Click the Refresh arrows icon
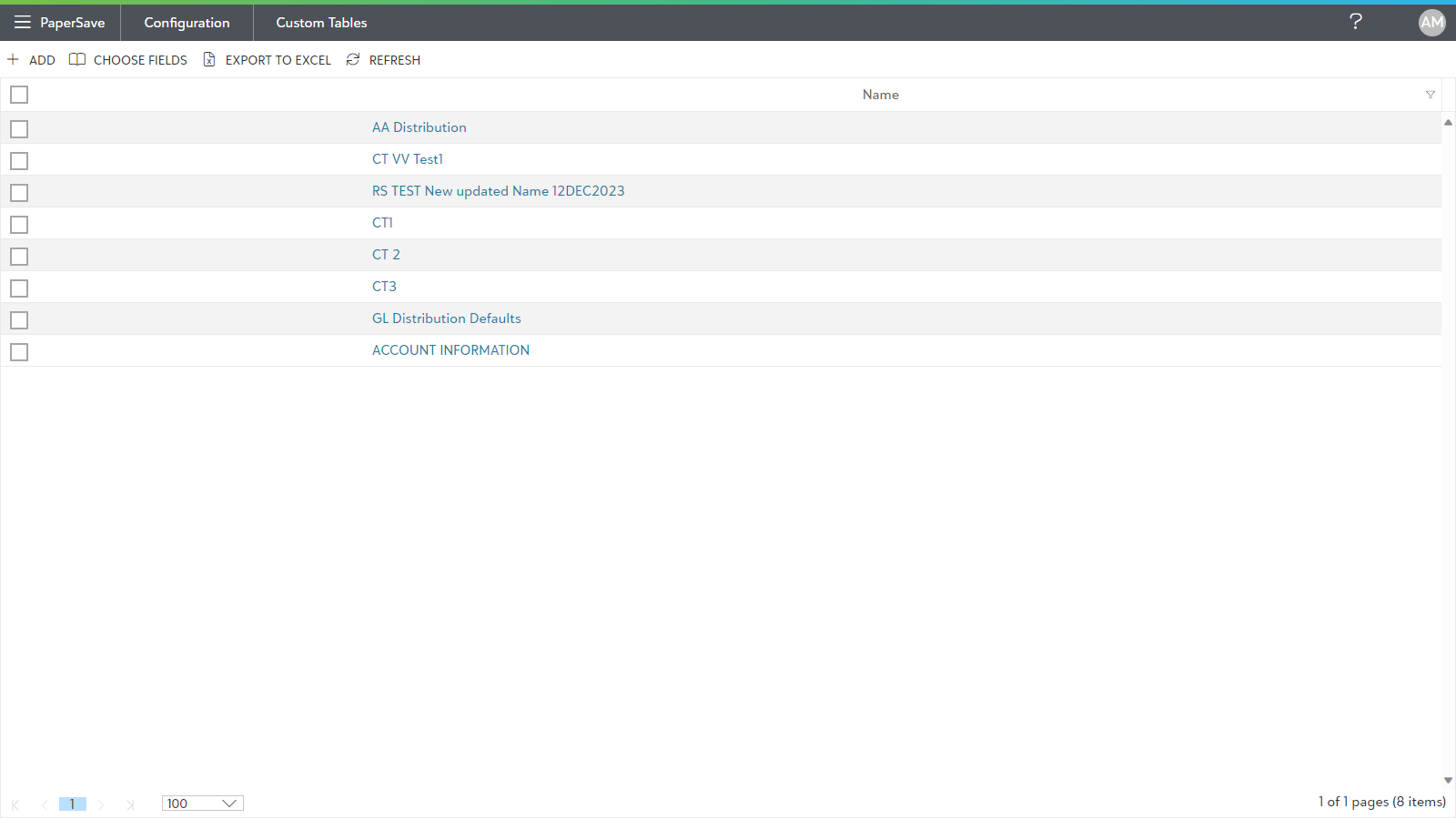 (x=353, y=59)
